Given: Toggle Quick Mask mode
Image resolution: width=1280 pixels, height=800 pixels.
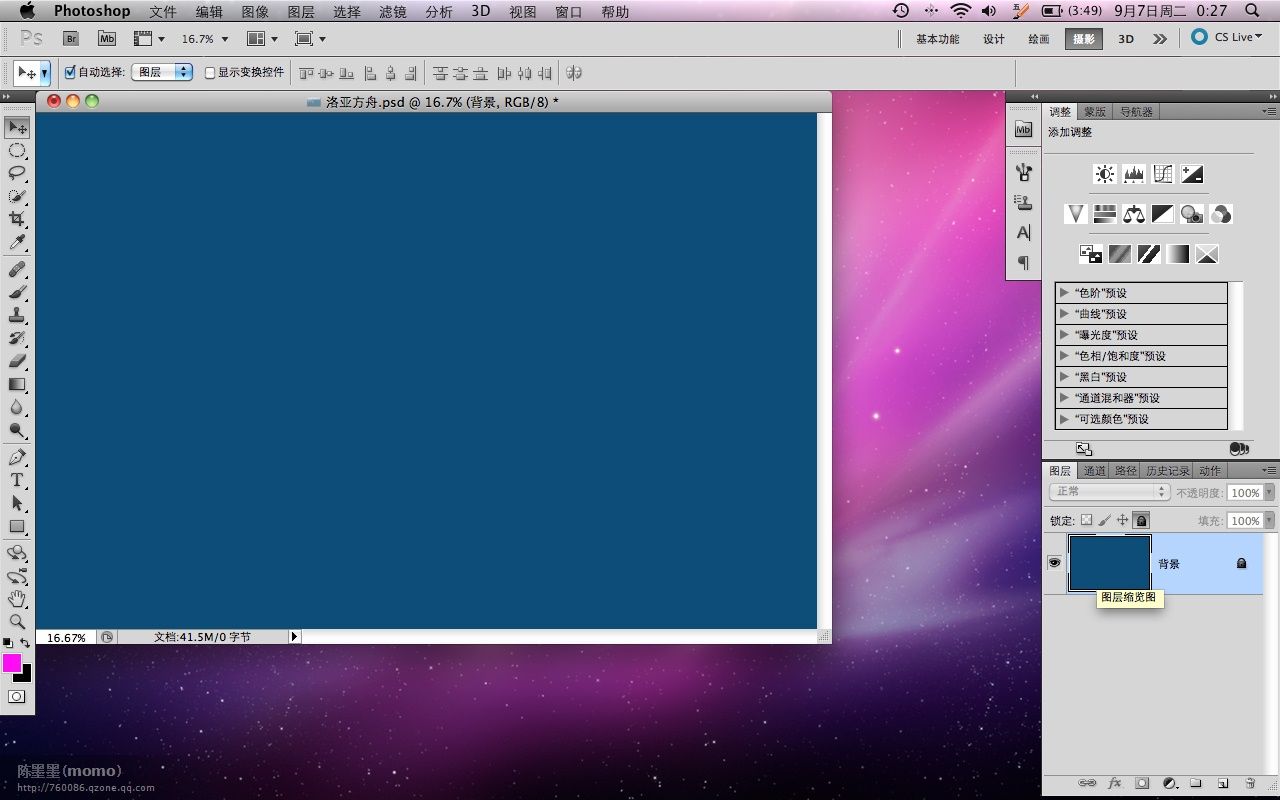Looking at the screenshot, I should click(17, 696).
